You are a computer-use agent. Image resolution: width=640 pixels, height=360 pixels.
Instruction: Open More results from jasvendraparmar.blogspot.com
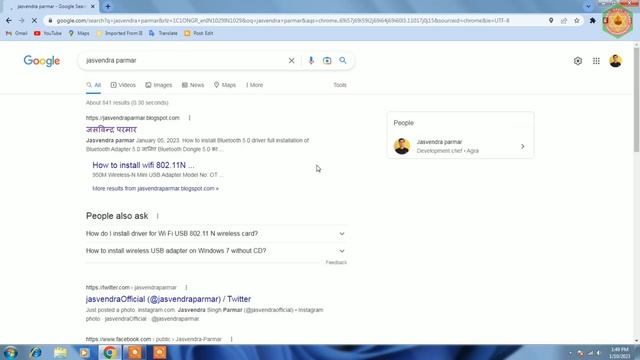(x=156, y=189)
